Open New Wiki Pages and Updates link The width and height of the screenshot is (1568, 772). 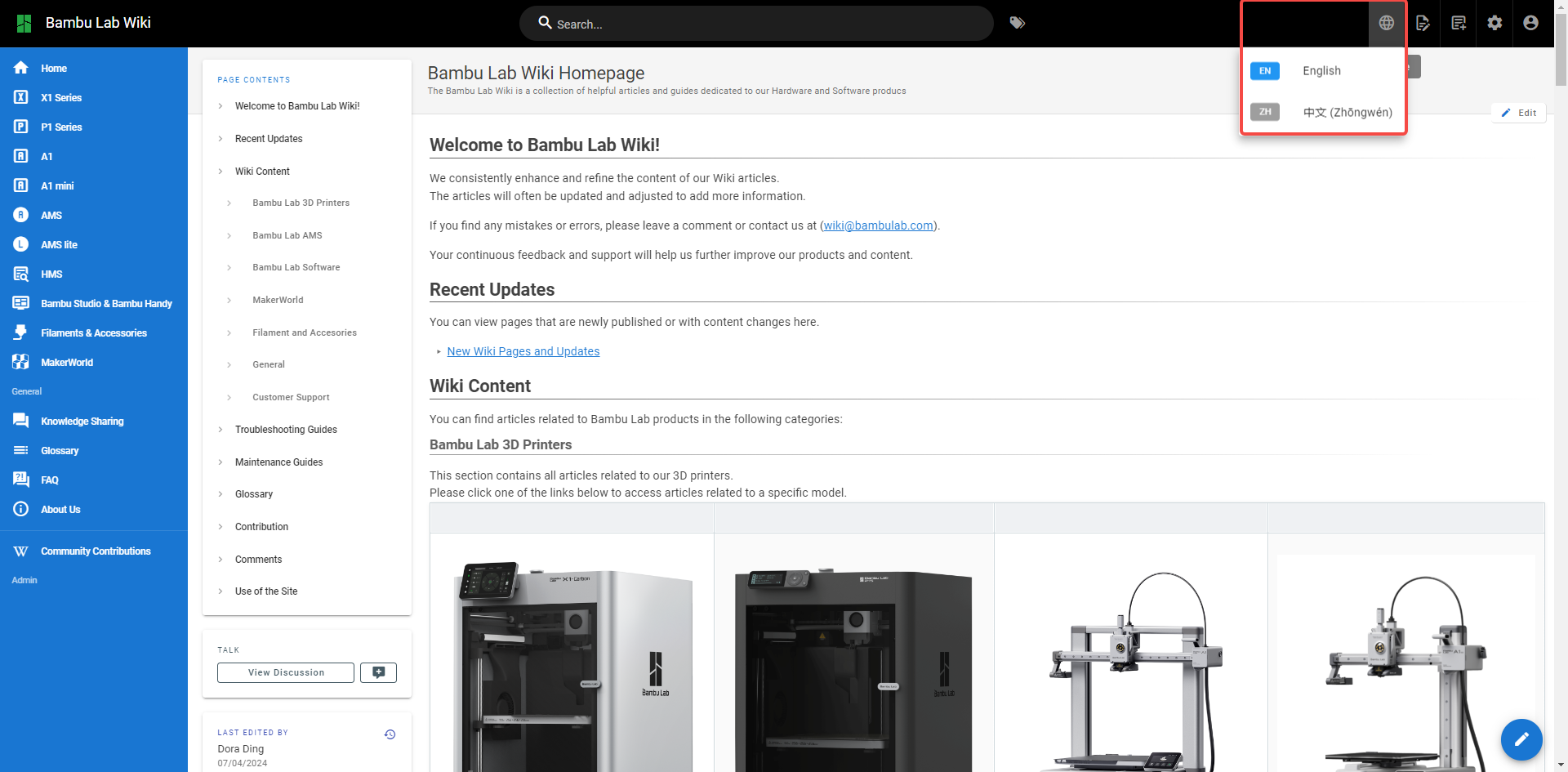(523, 351)
